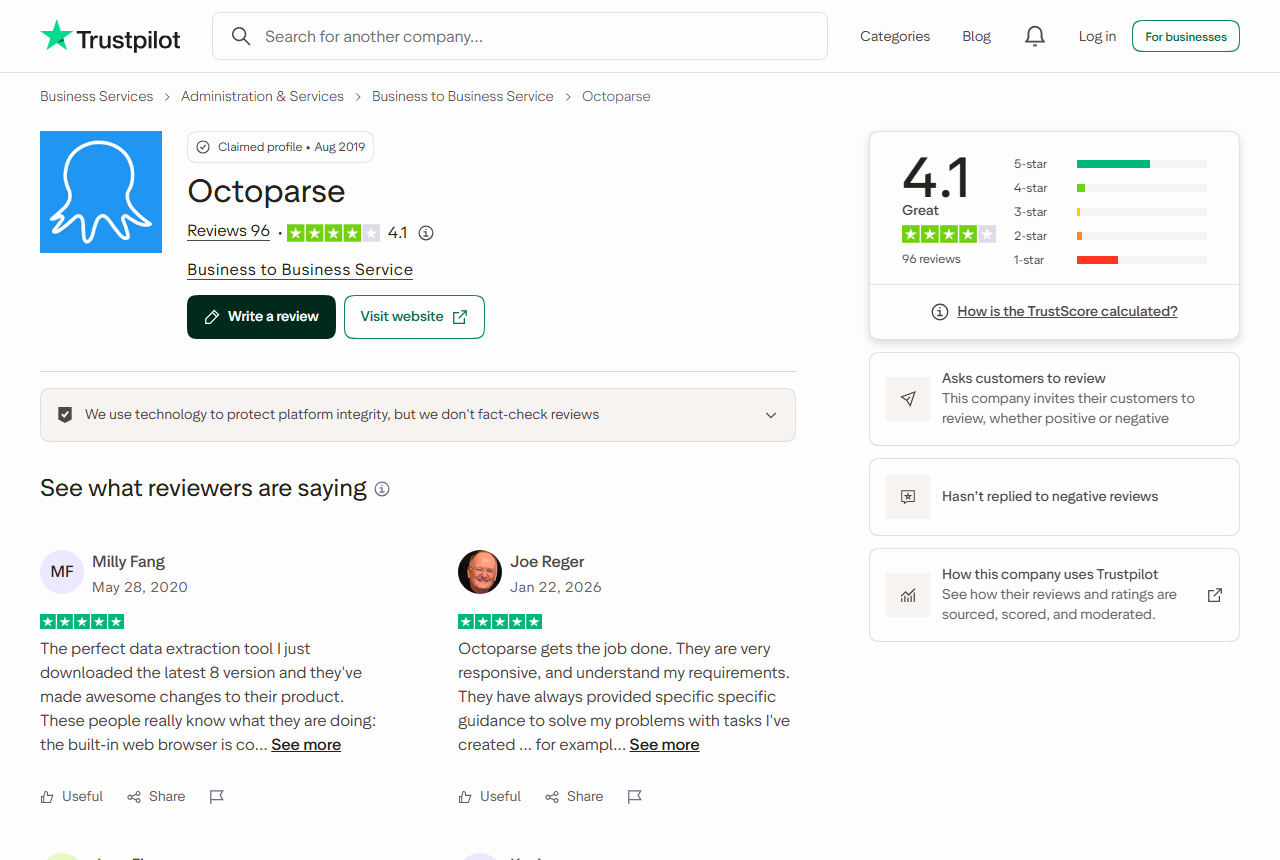Flag Joe Reger's review
Image resolution: width=1280 pixels, height=860 pixels.
pyautogui.click(x=635, y=797)
